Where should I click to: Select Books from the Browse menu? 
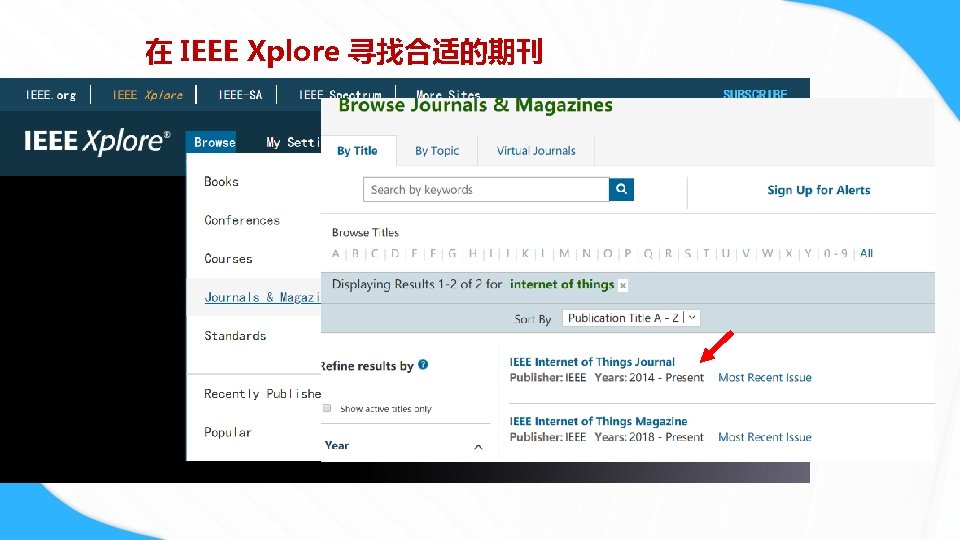222,182
